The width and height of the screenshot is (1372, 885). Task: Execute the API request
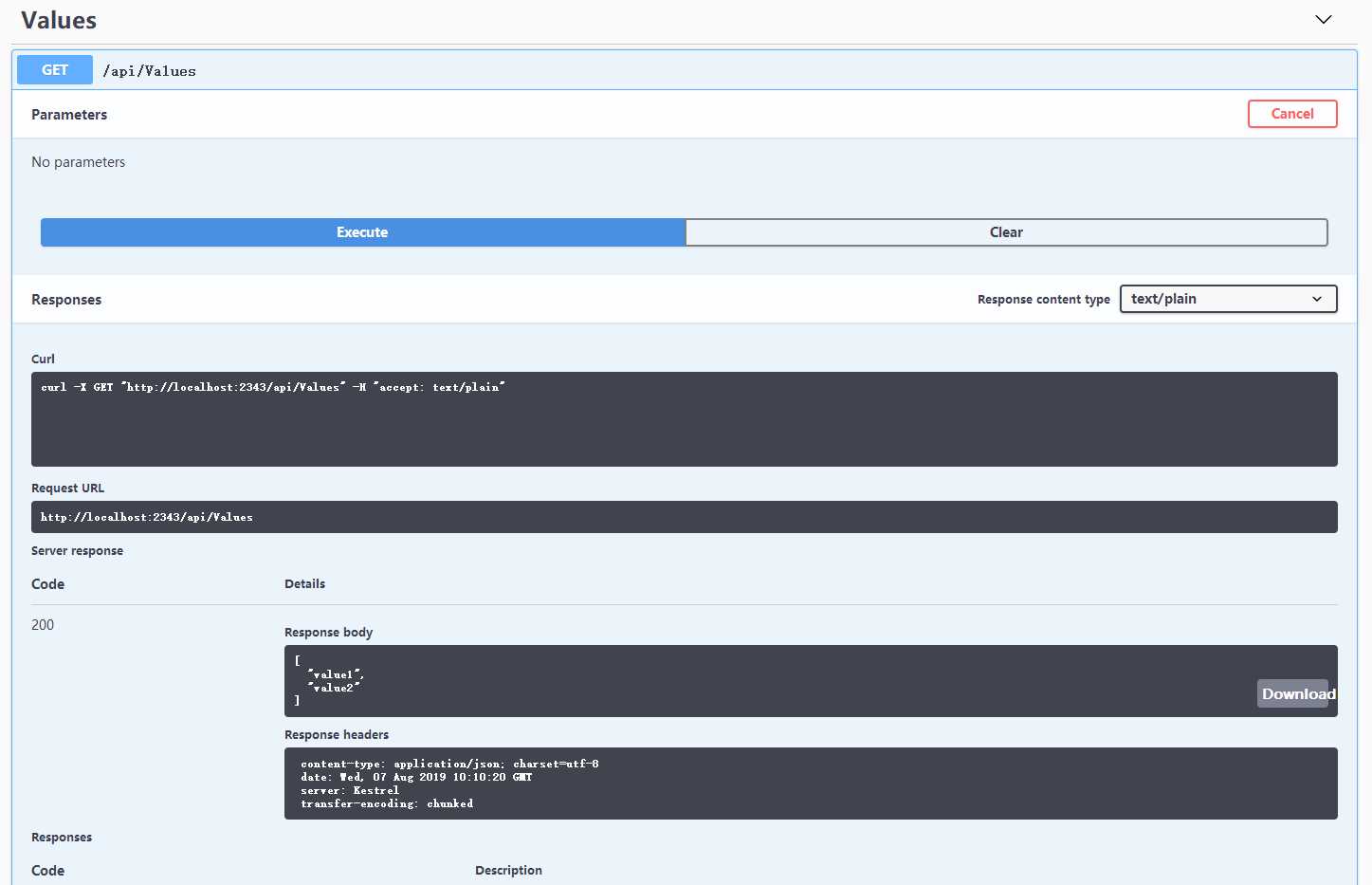[362, 232]
